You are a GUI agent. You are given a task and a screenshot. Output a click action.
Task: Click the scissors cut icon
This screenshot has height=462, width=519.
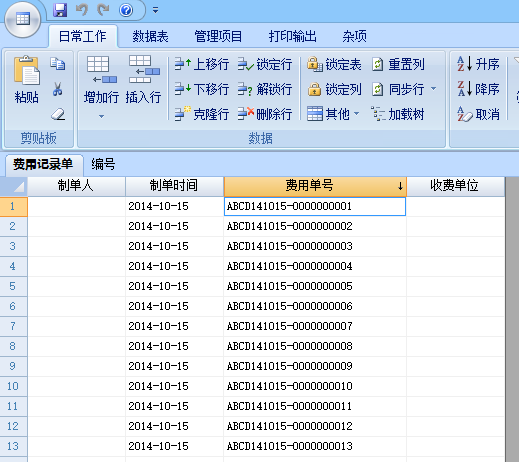pyautogui.click(x=58, y=89)
